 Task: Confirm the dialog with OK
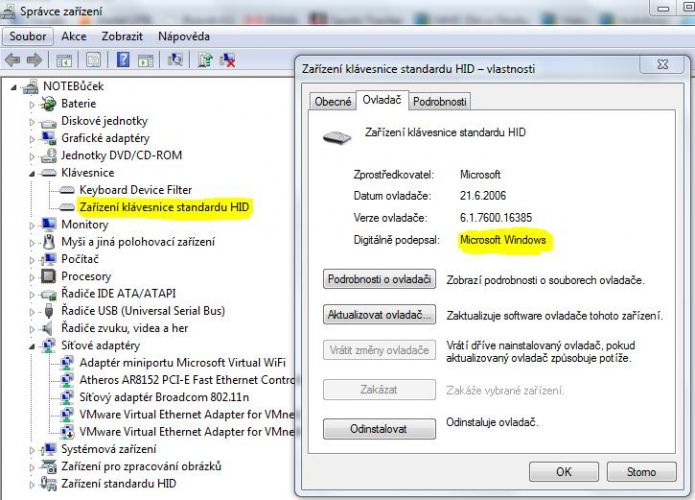click(564, 472)
